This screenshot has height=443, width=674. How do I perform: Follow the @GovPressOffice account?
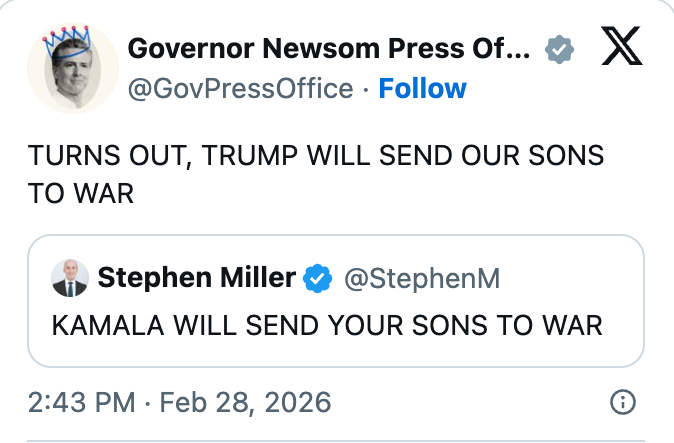tap(422, 89)
